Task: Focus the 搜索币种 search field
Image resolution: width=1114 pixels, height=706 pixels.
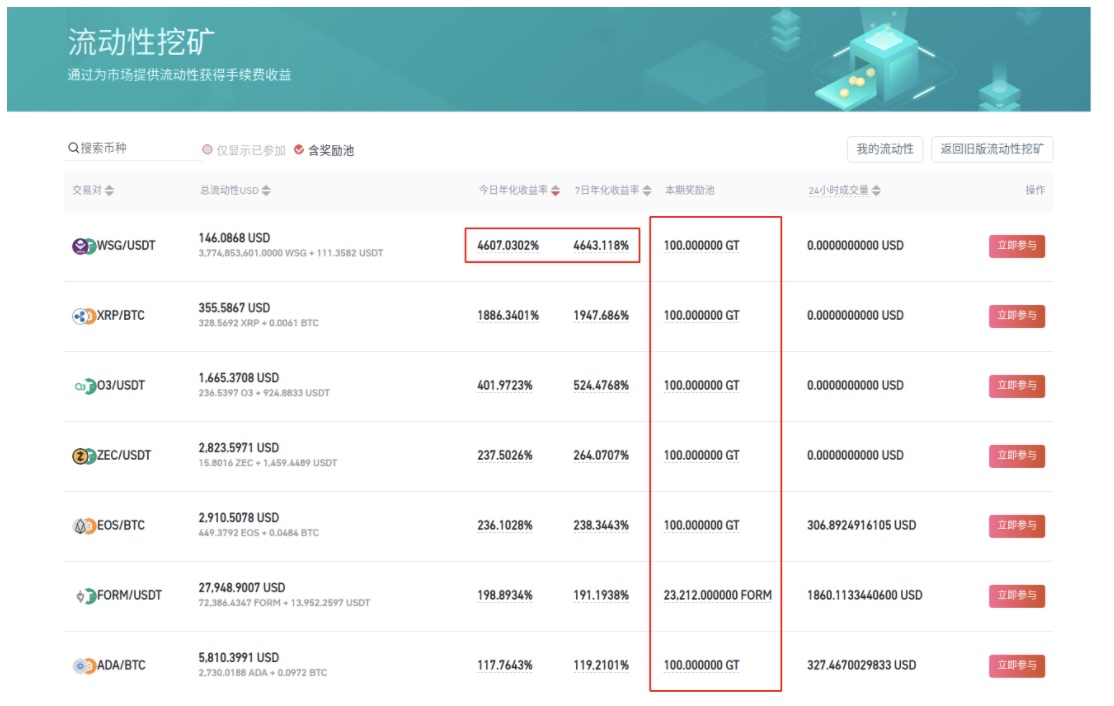Action: tap(135, 148)
